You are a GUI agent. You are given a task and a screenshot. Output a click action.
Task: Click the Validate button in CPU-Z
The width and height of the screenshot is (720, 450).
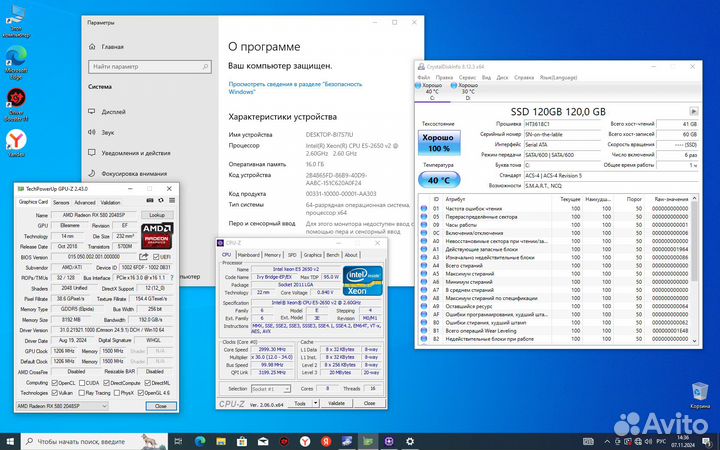[337, 403]
